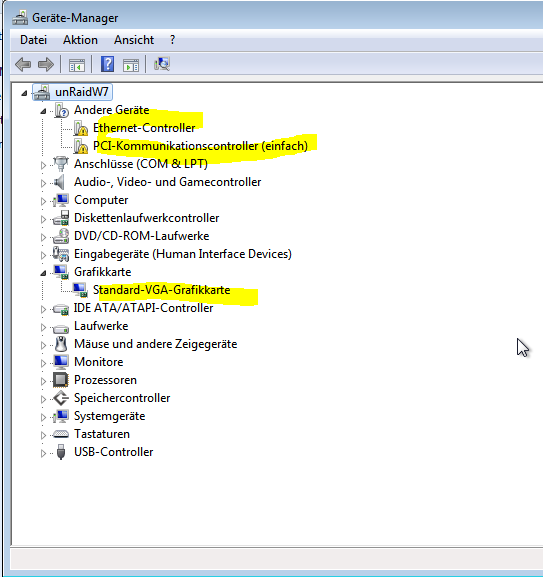Select the Prozessoren label
The height and width of the screenshot is (577, 543).
pos(105,380)
